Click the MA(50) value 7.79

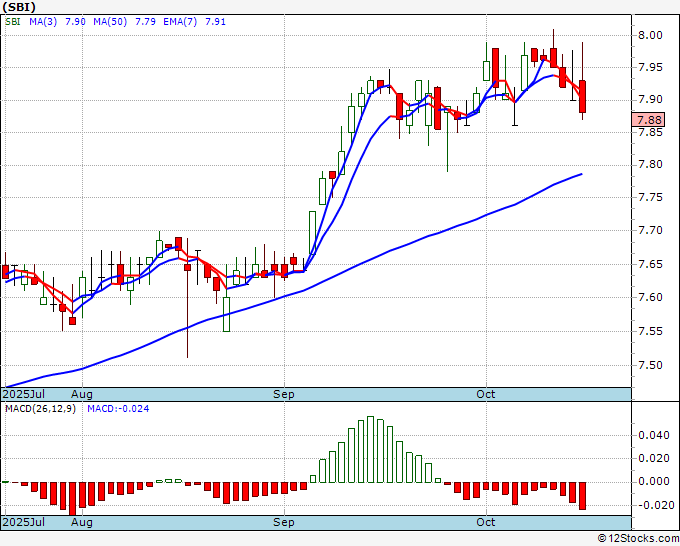(145, 22)
